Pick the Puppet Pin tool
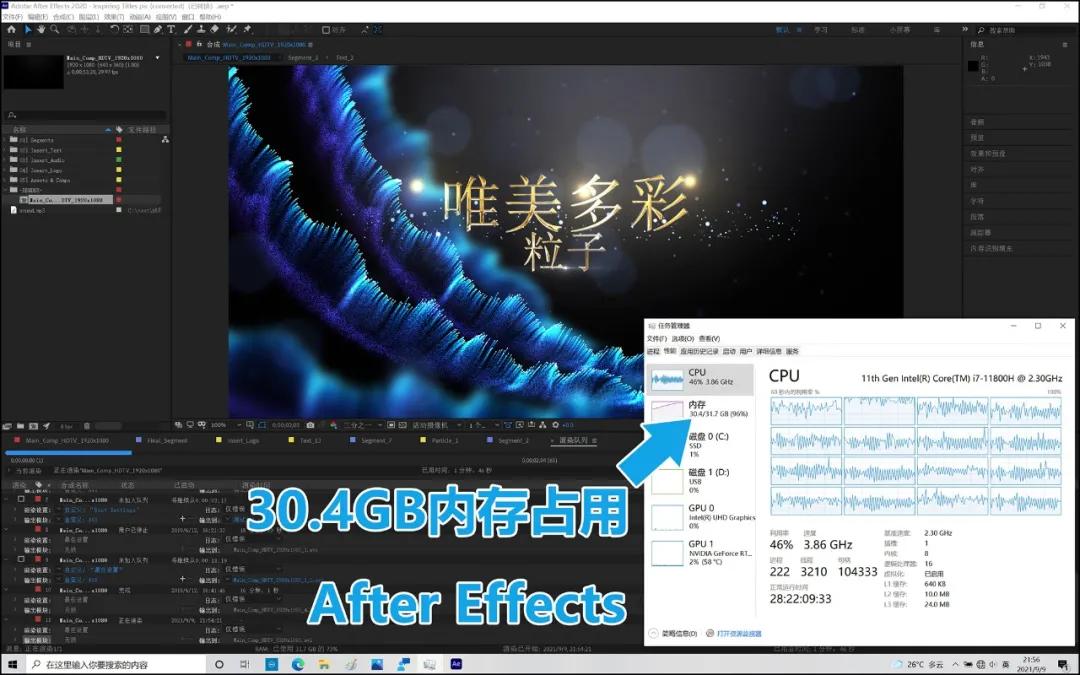 (x=248, y=31)
